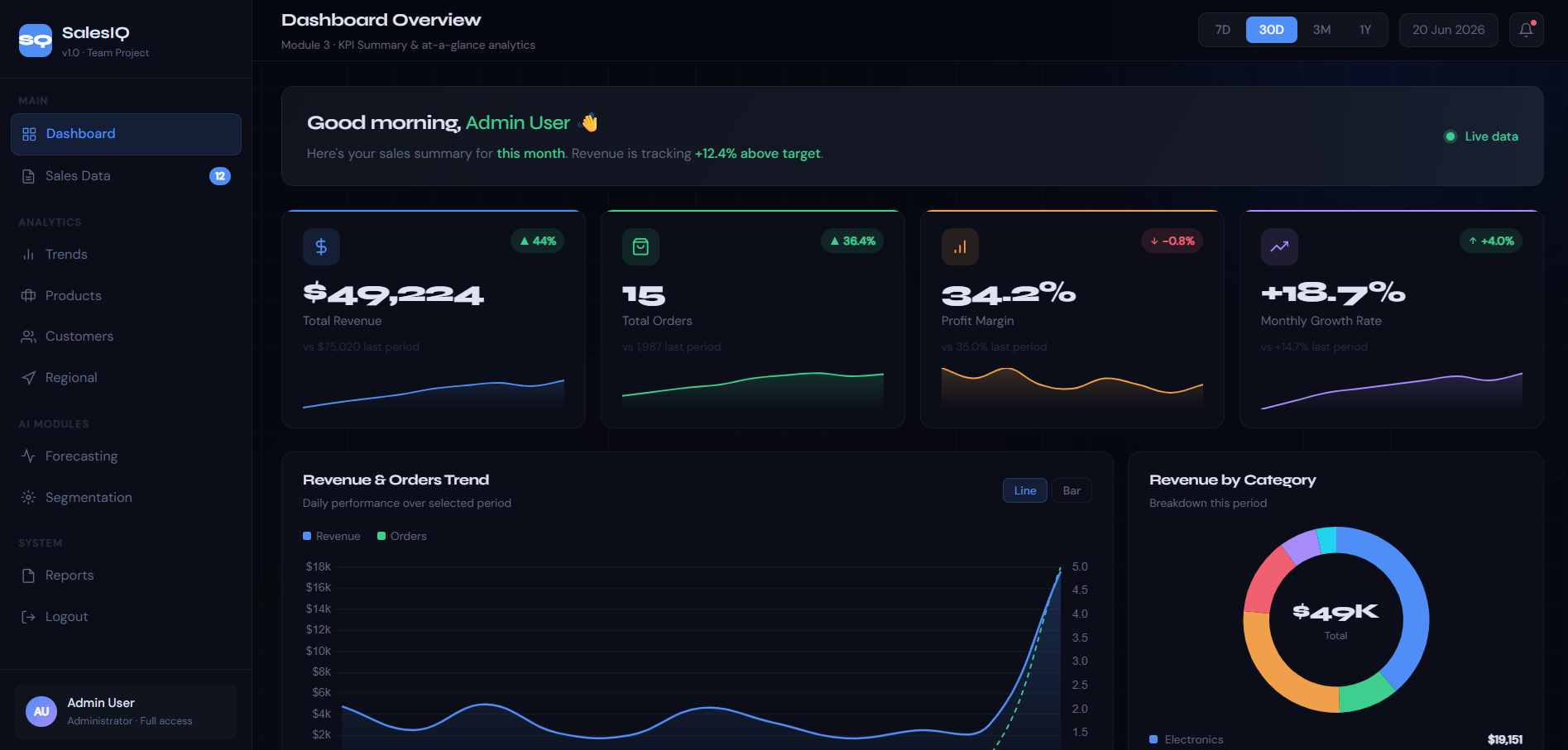Click the shopping bag icon on Total Orders
The height and width of the screenshot is (750, 1568).
pos(640,246)
